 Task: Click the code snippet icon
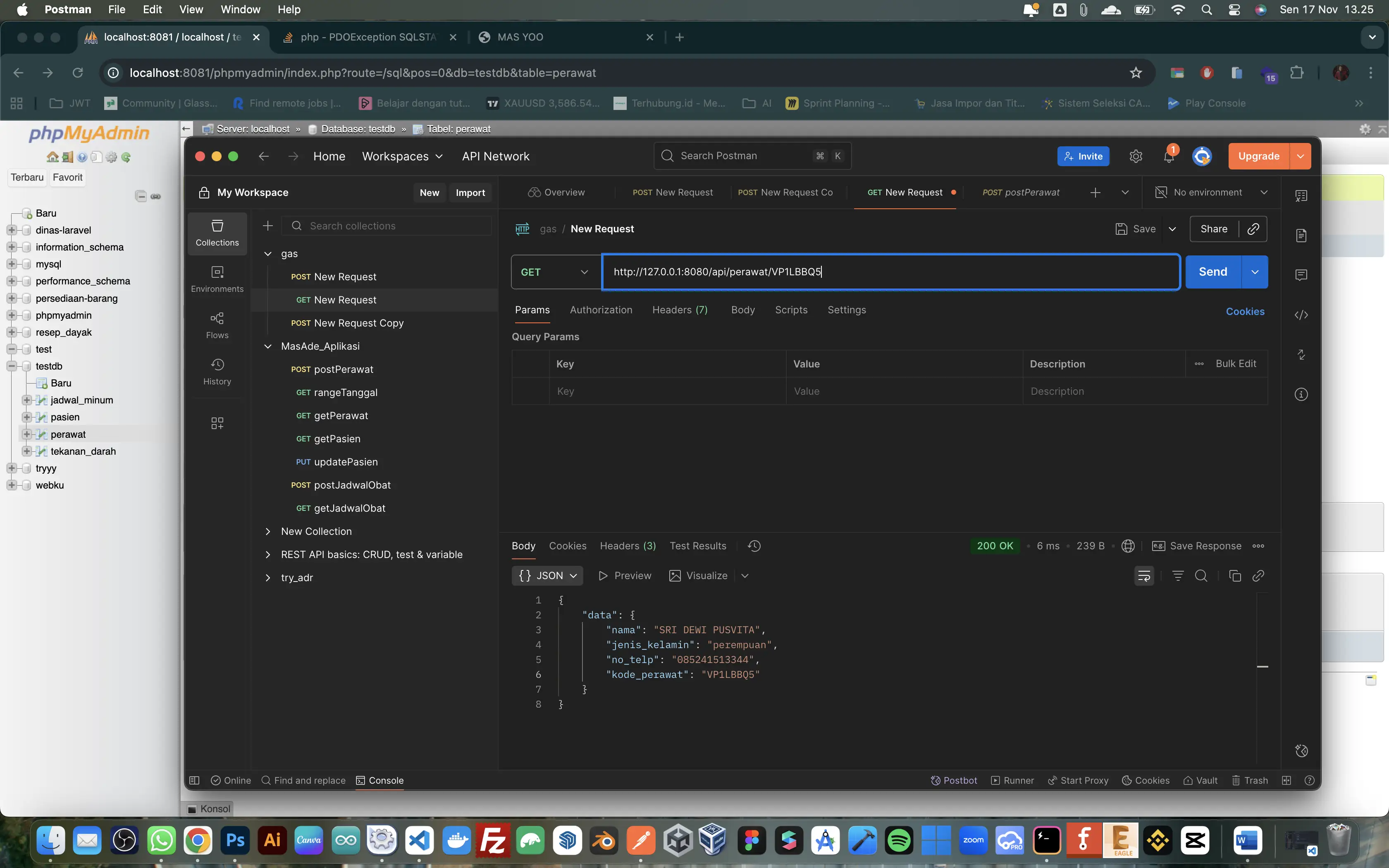coord(1301,315)
